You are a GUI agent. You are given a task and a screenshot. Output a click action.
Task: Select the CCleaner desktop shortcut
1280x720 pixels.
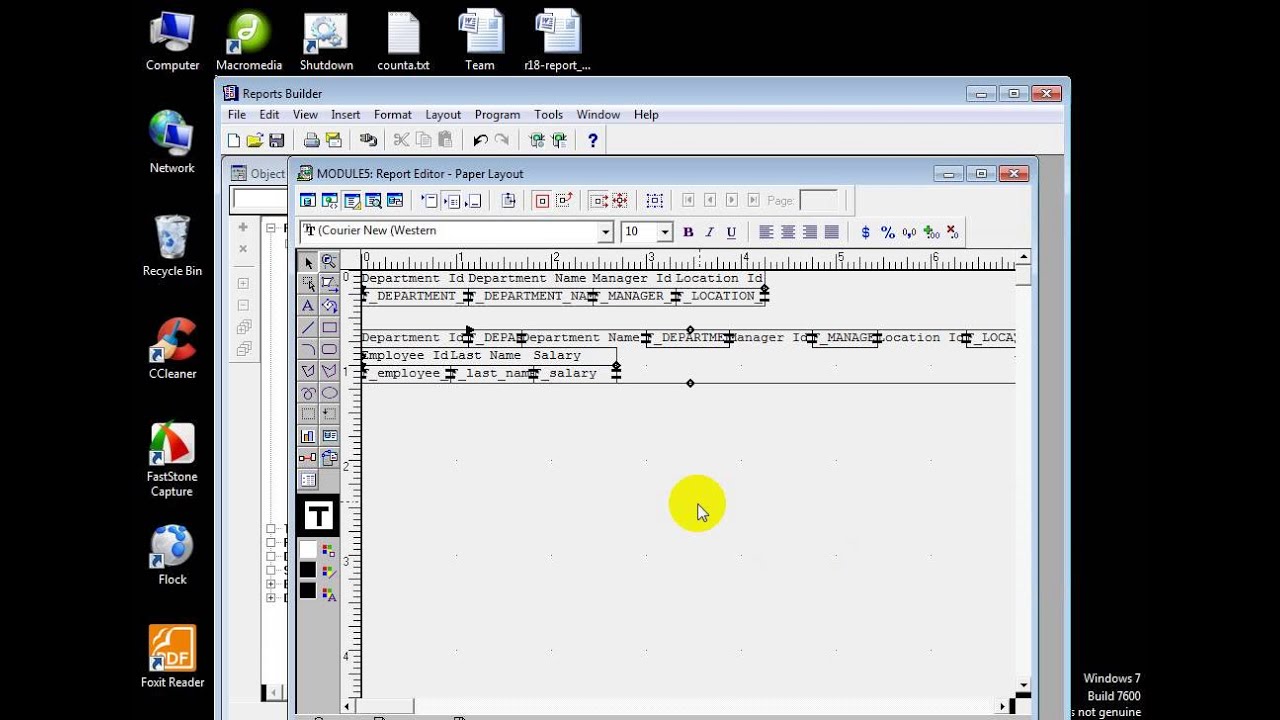click(x=172, y=349)
